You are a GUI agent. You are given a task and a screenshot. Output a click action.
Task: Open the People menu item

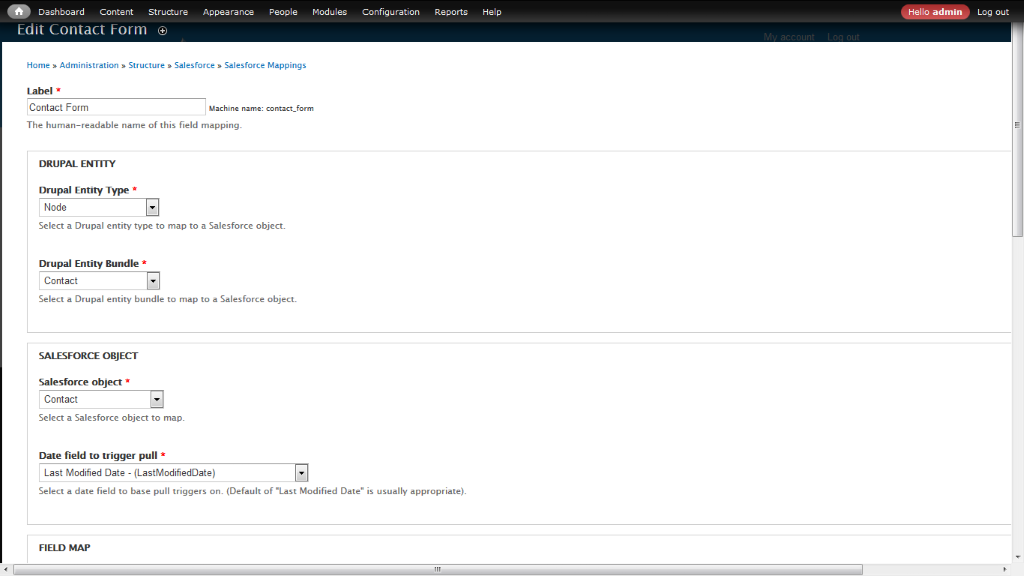tap(283, 12)
